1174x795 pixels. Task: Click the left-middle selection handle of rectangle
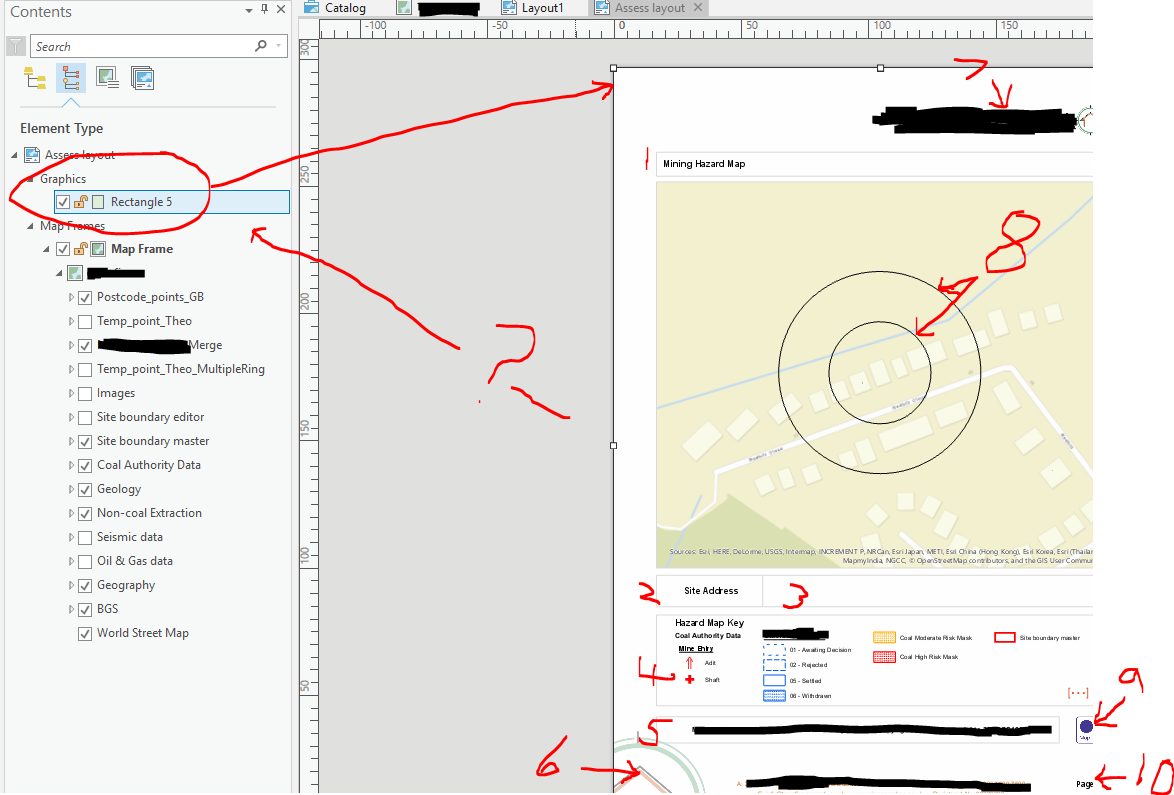tap(614, 445)
